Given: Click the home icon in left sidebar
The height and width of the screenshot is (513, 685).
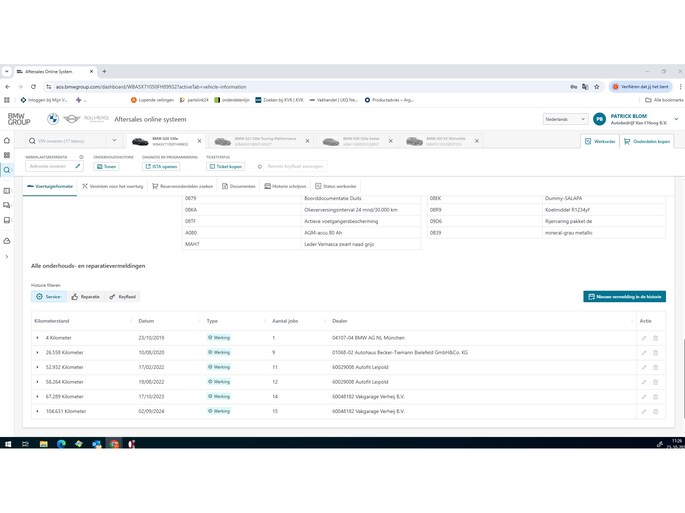Looking at the screenshot, I should 7,141.
